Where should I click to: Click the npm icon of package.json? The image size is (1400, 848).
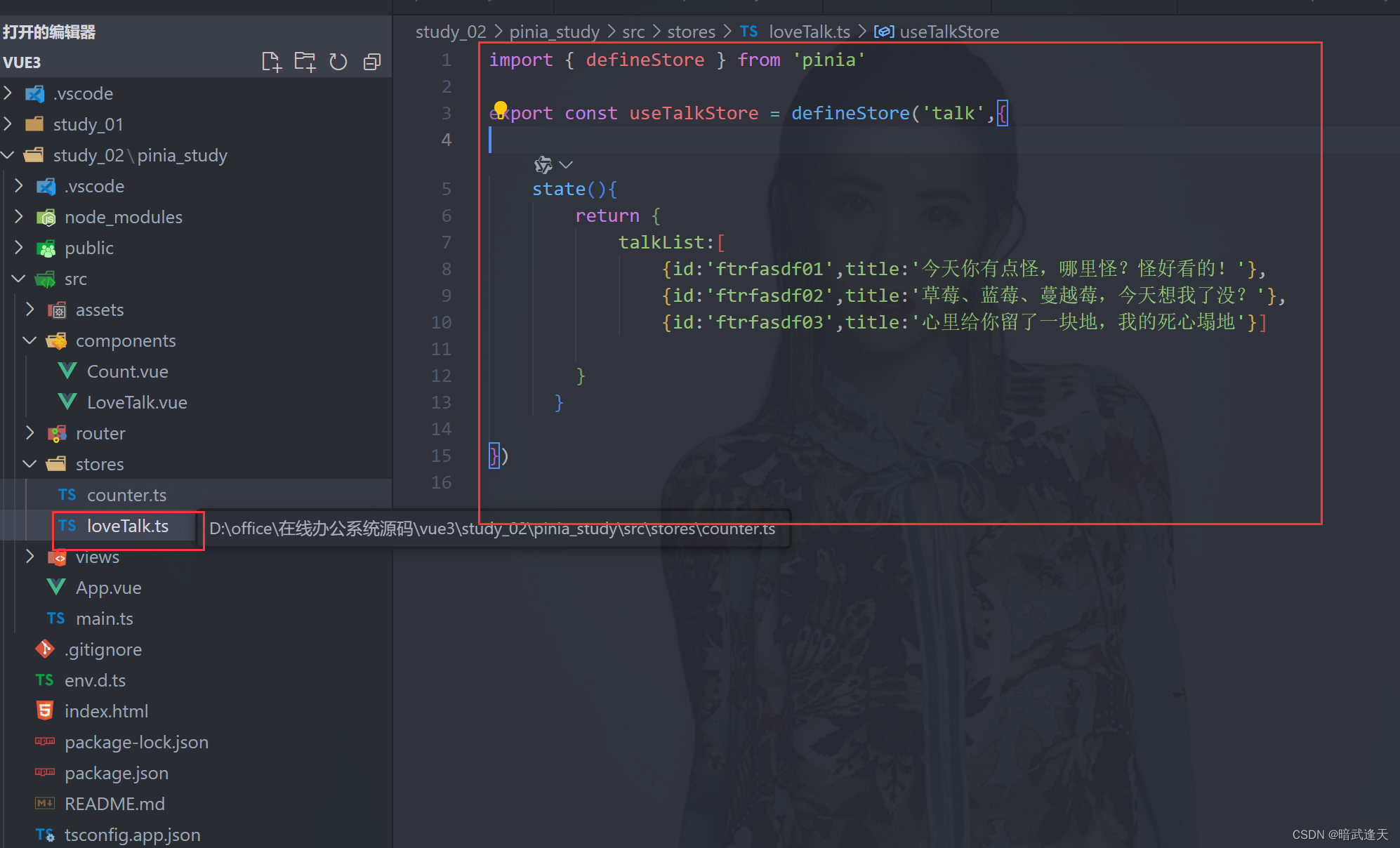[45, 772]
